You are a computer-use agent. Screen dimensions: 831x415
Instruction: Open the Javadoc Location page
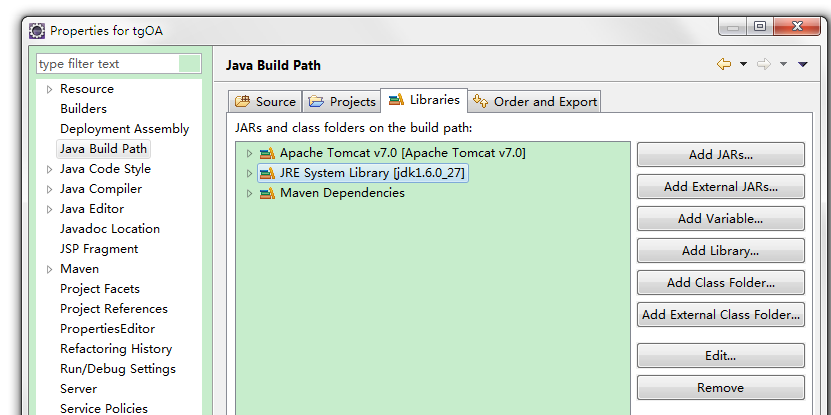pyautogui.click(x=110, y=229)
